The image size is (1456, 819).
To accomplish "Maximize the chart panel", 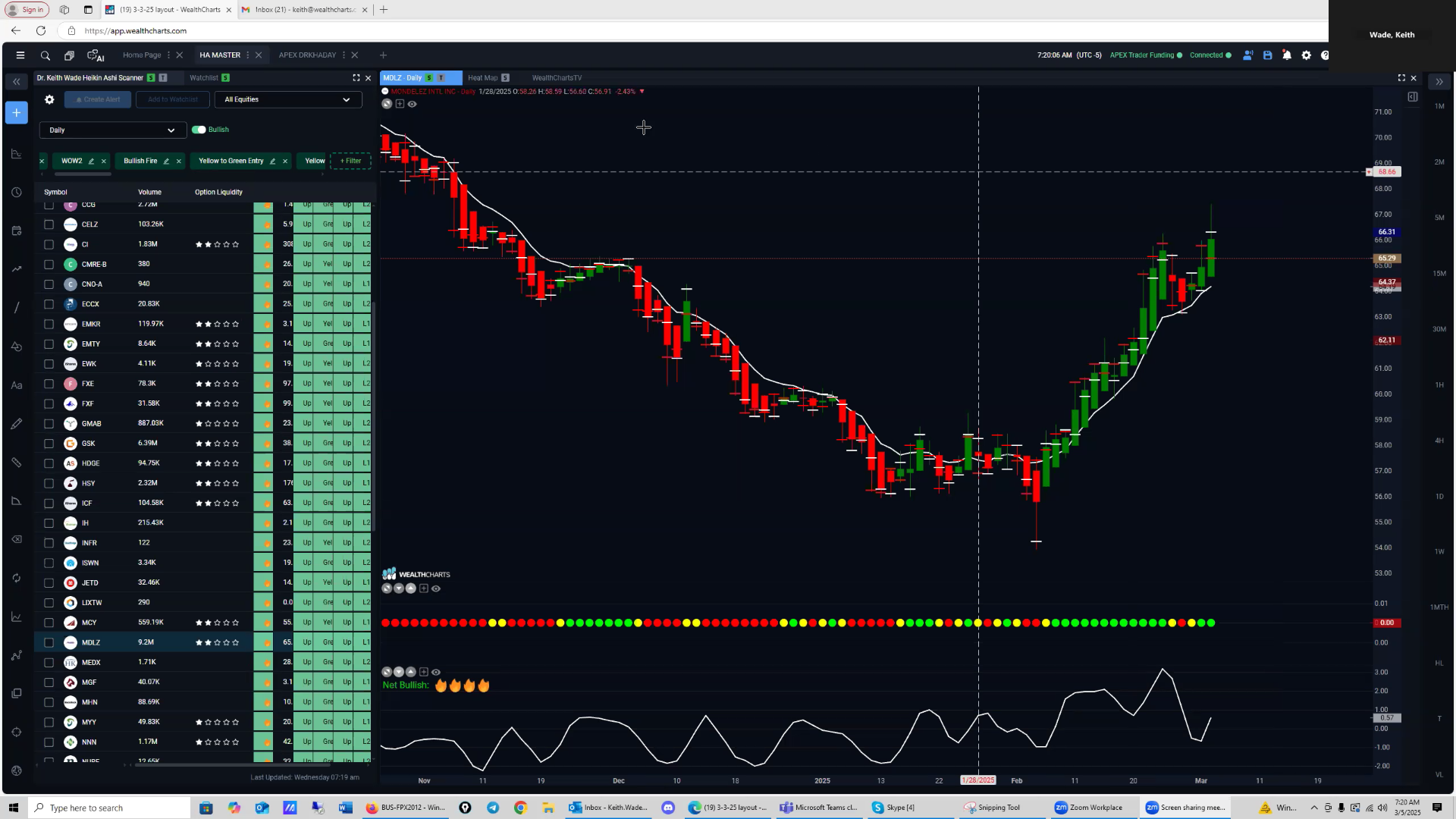I will coord(1401,78).
